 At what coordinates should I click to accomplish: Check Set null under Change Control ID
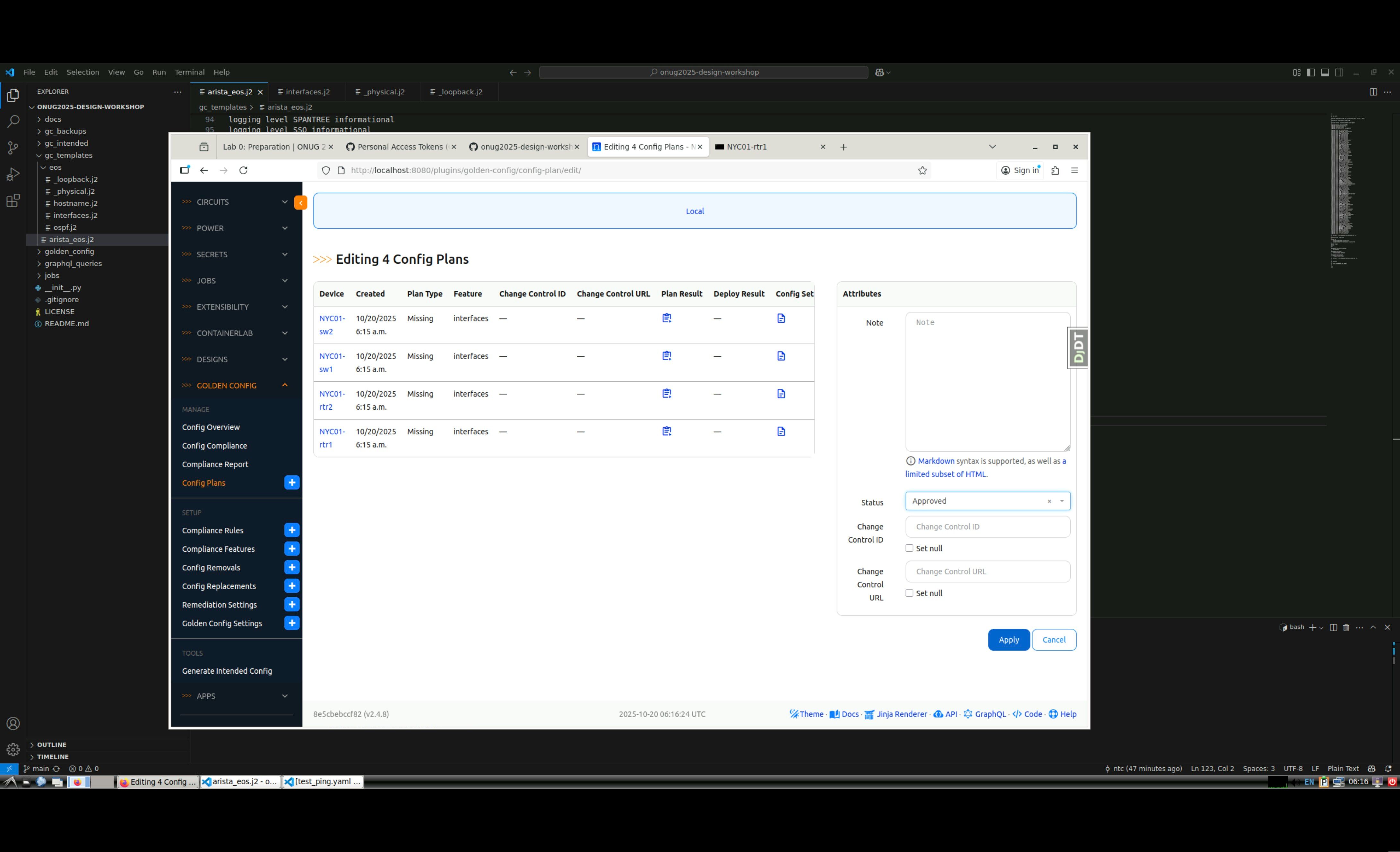909,548
